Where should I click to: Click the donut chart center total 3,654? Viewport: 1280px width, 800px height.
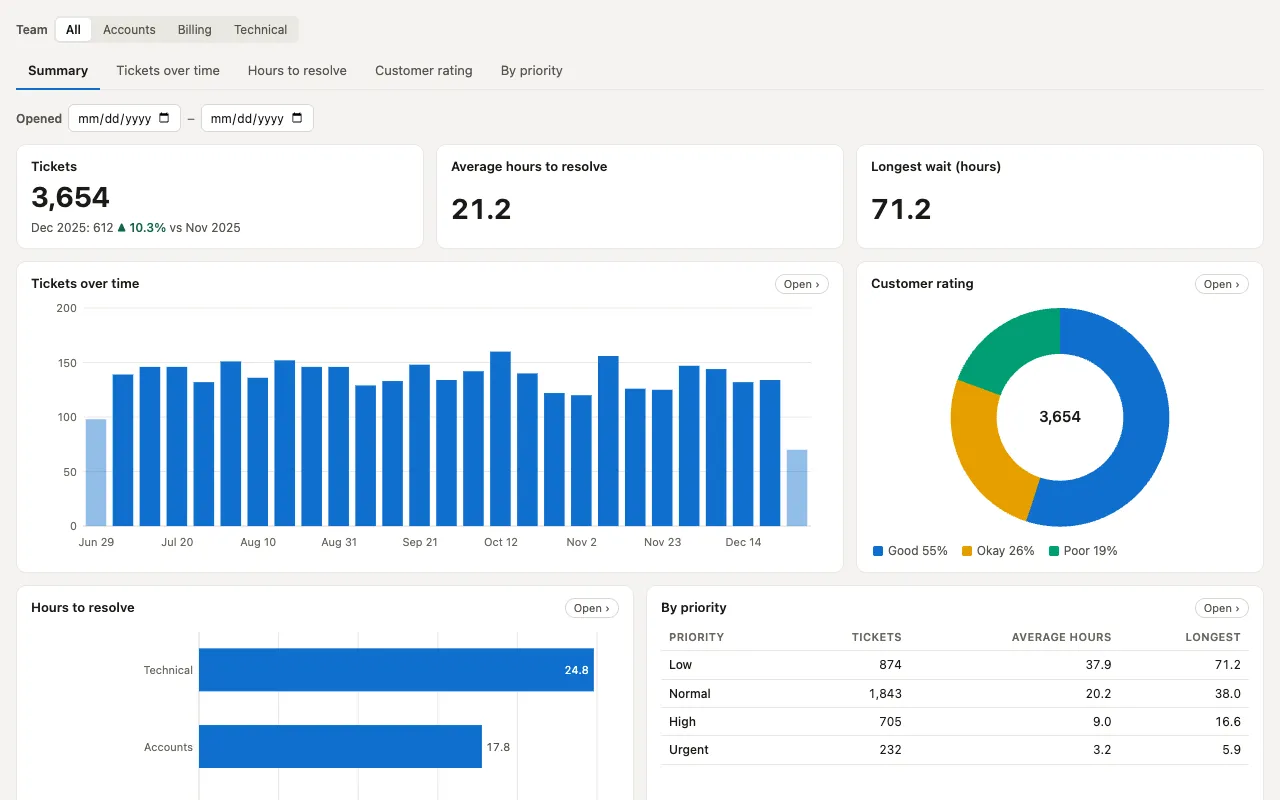pos(1060,417)
